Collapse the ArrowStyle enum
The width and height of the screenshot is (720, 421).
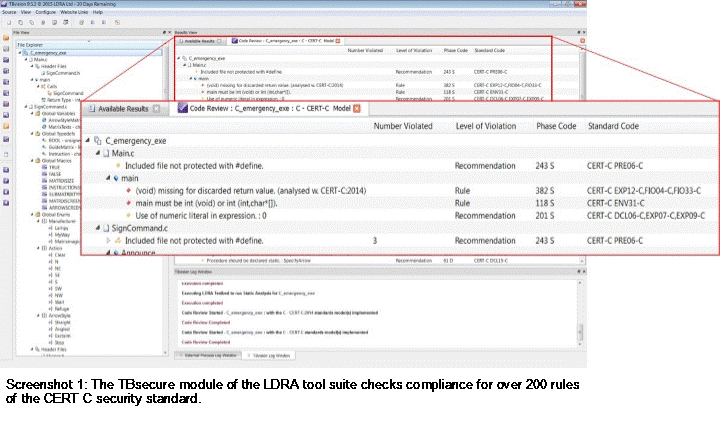click(x=38, y=316)
